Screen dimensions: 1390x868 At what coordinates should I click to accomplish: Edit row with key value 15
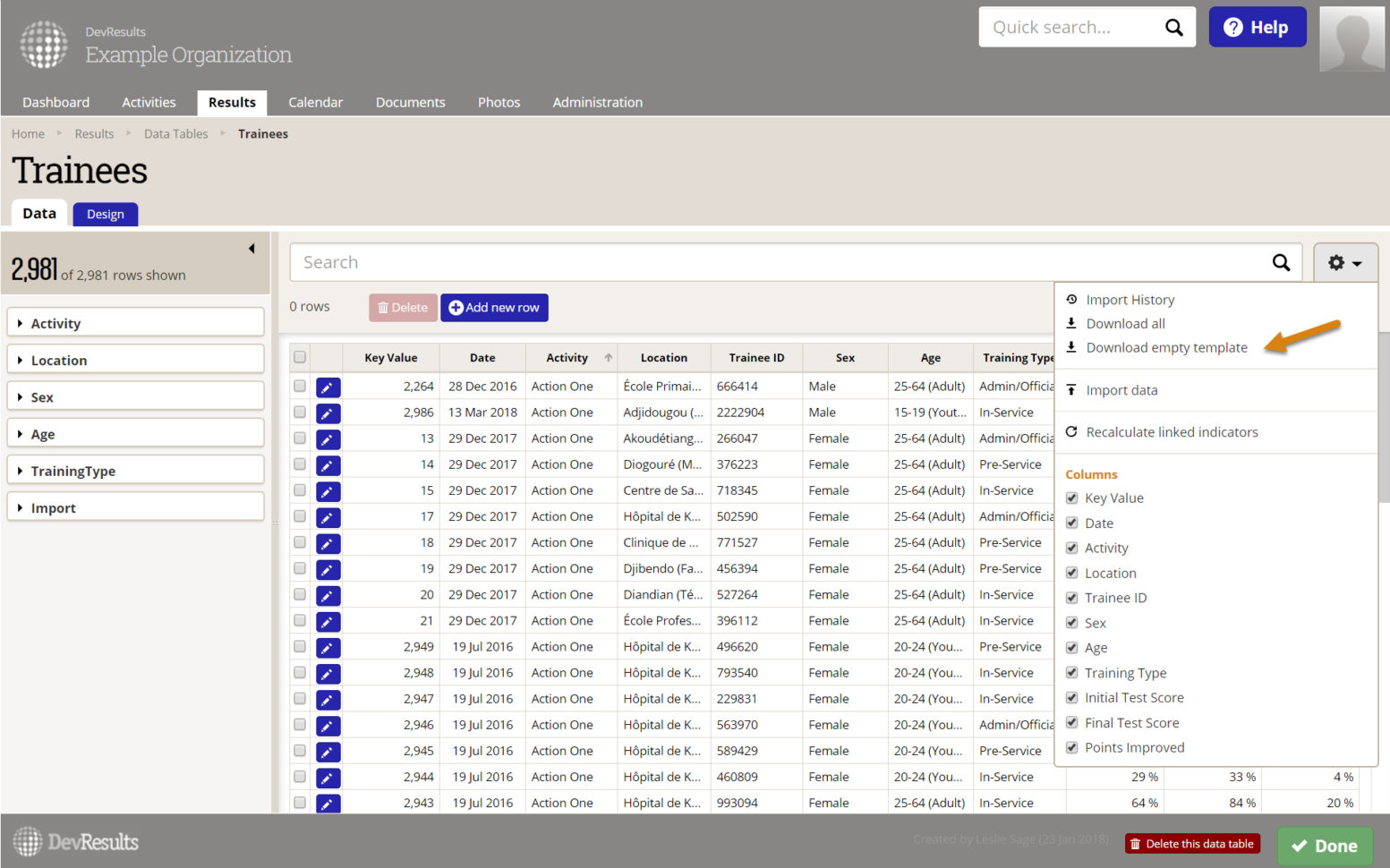(328, 491)
